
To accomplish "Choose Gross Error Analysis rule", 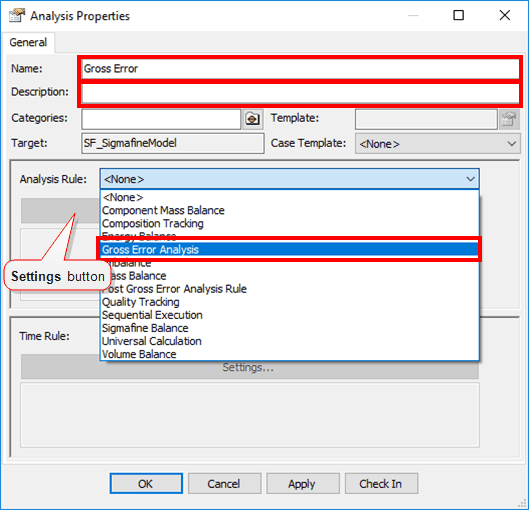I will tap(289, 250).
